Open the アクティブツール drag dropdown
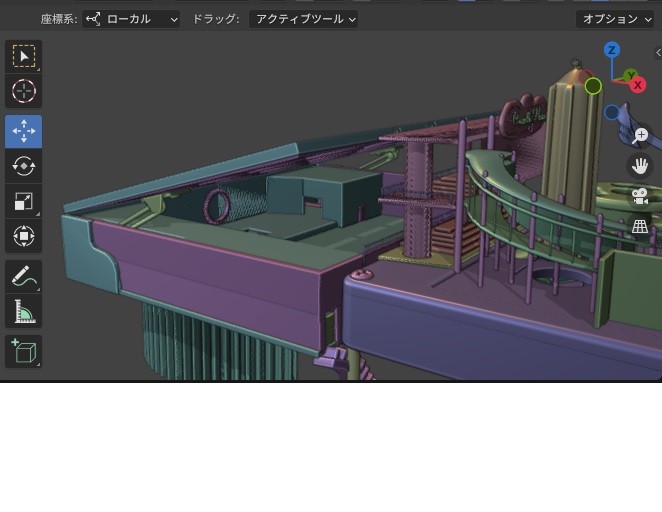 pos(303,19)
